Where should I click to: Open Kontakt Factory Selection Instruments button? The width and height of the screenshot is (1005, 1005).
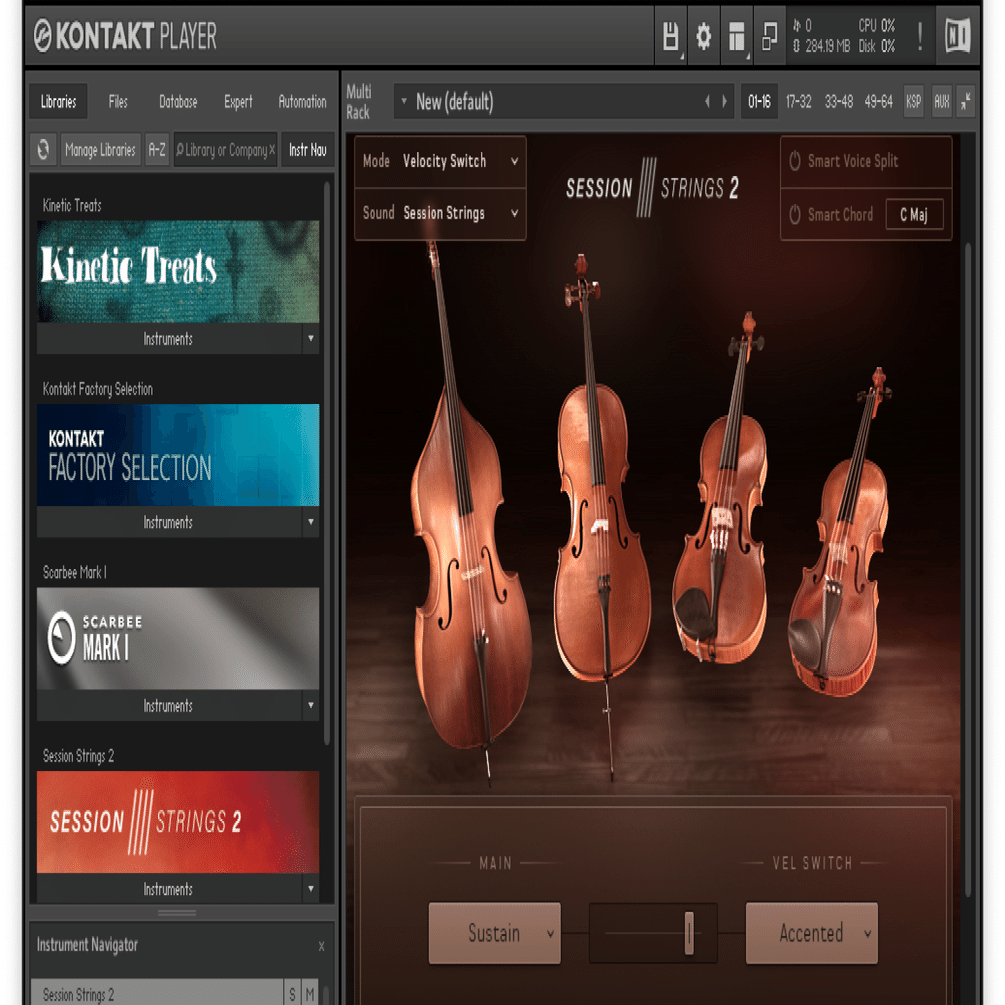(x=169, y=522)
